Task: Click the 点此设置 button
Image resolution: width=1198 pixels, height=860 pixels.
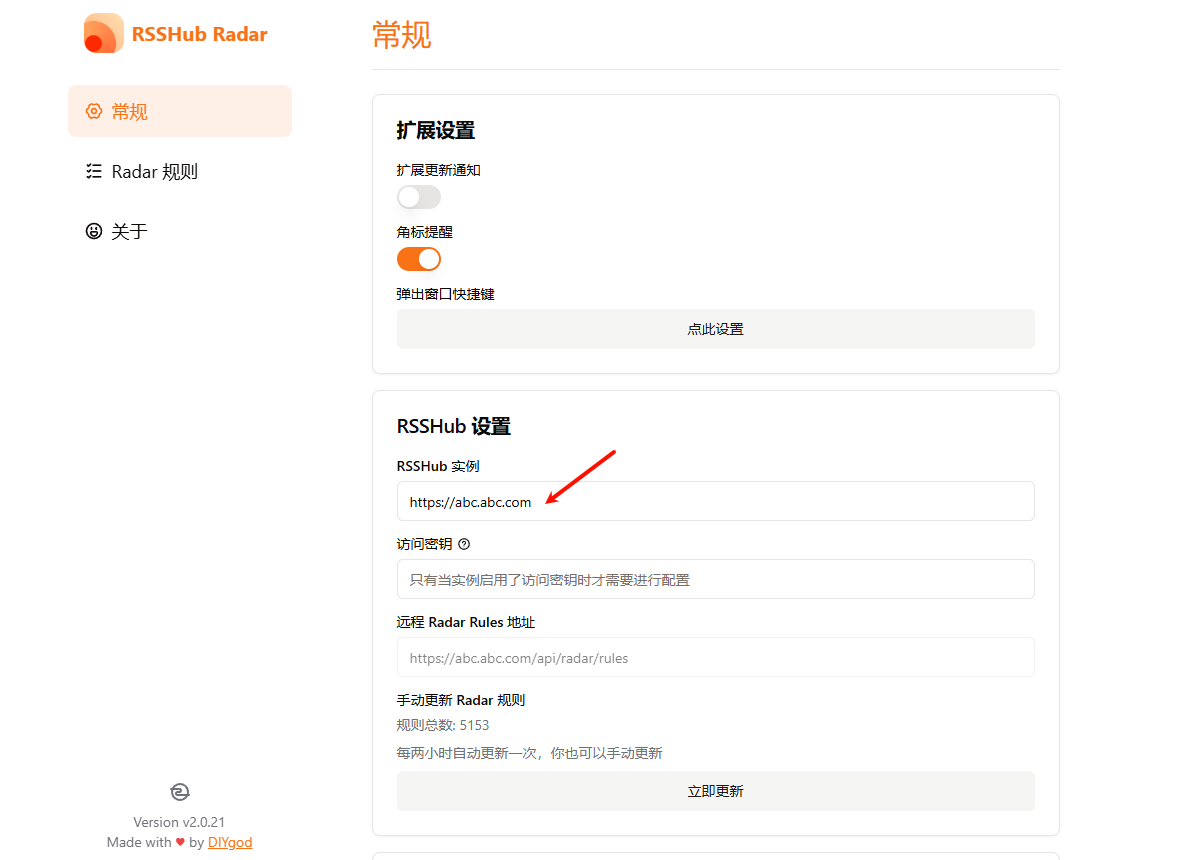Action: click(x=715, y=329)
